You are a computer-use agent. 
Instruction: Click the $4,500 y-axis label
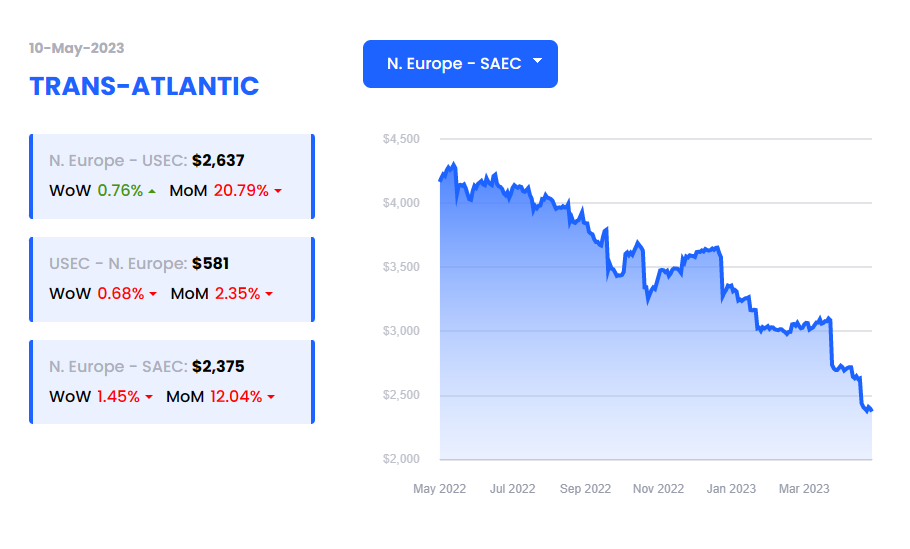401,139
